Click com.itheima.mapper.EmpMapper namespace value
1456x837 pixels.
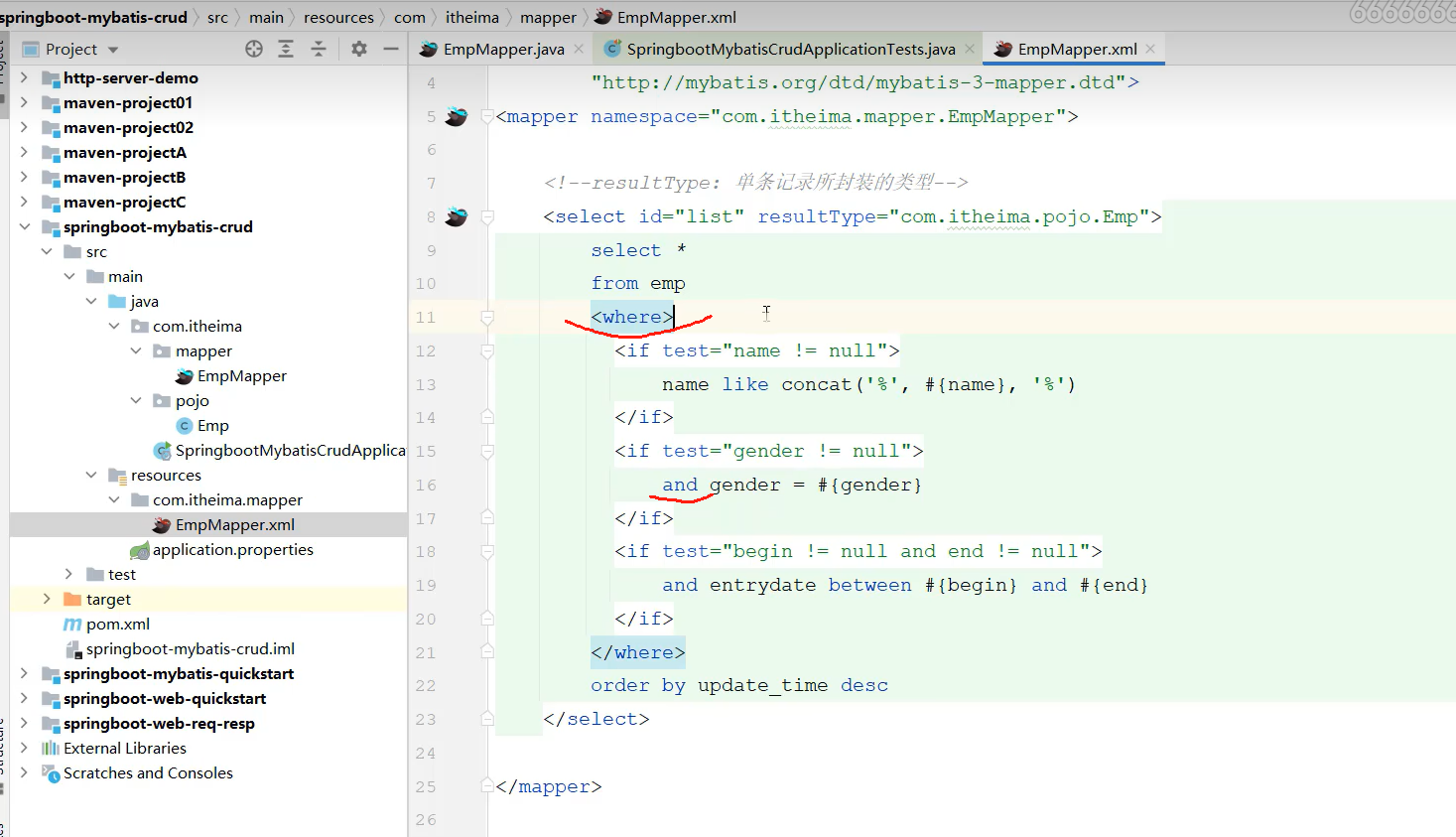point(888,116)
